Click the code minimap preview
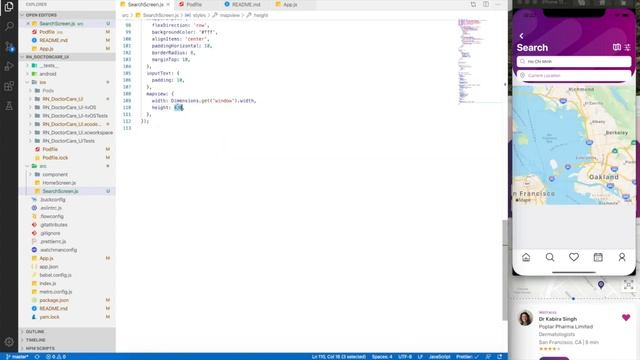This screenshot has width=640, height=360. point(472,61)
